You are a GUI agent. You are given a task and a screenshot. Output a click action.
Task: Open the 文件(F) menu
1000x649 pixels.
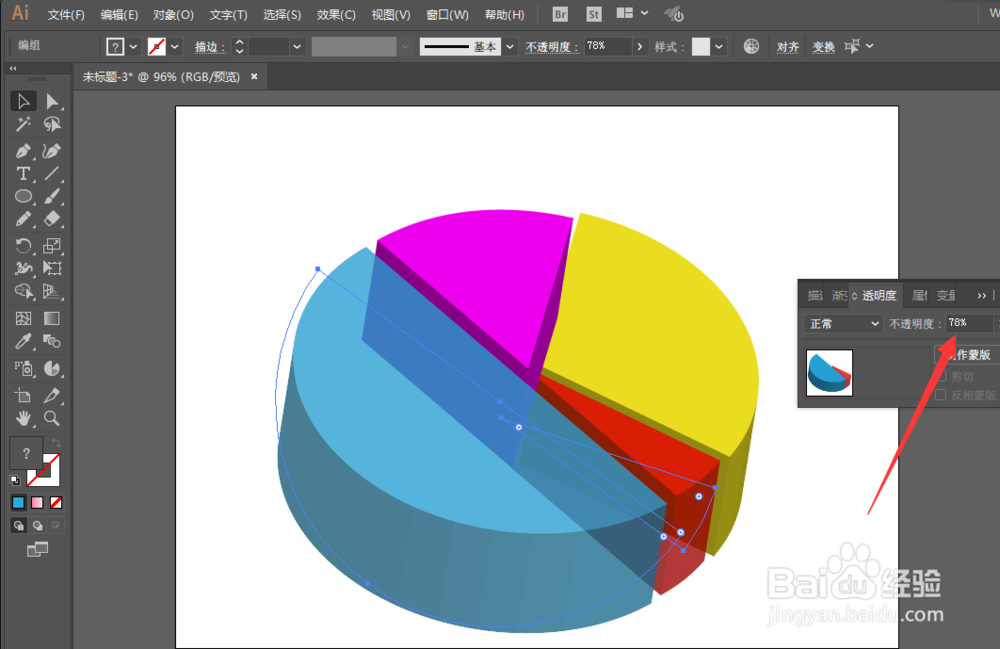point(66,15)
